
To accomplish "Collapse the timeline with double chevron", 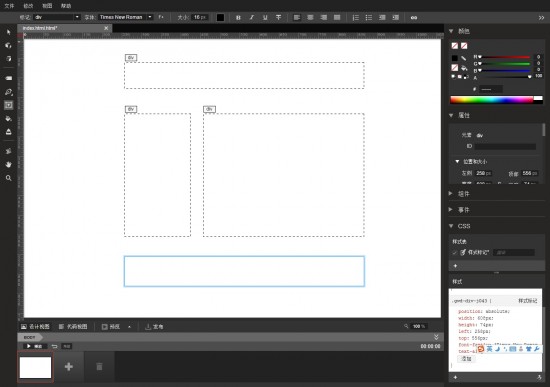I will (436, 337).
